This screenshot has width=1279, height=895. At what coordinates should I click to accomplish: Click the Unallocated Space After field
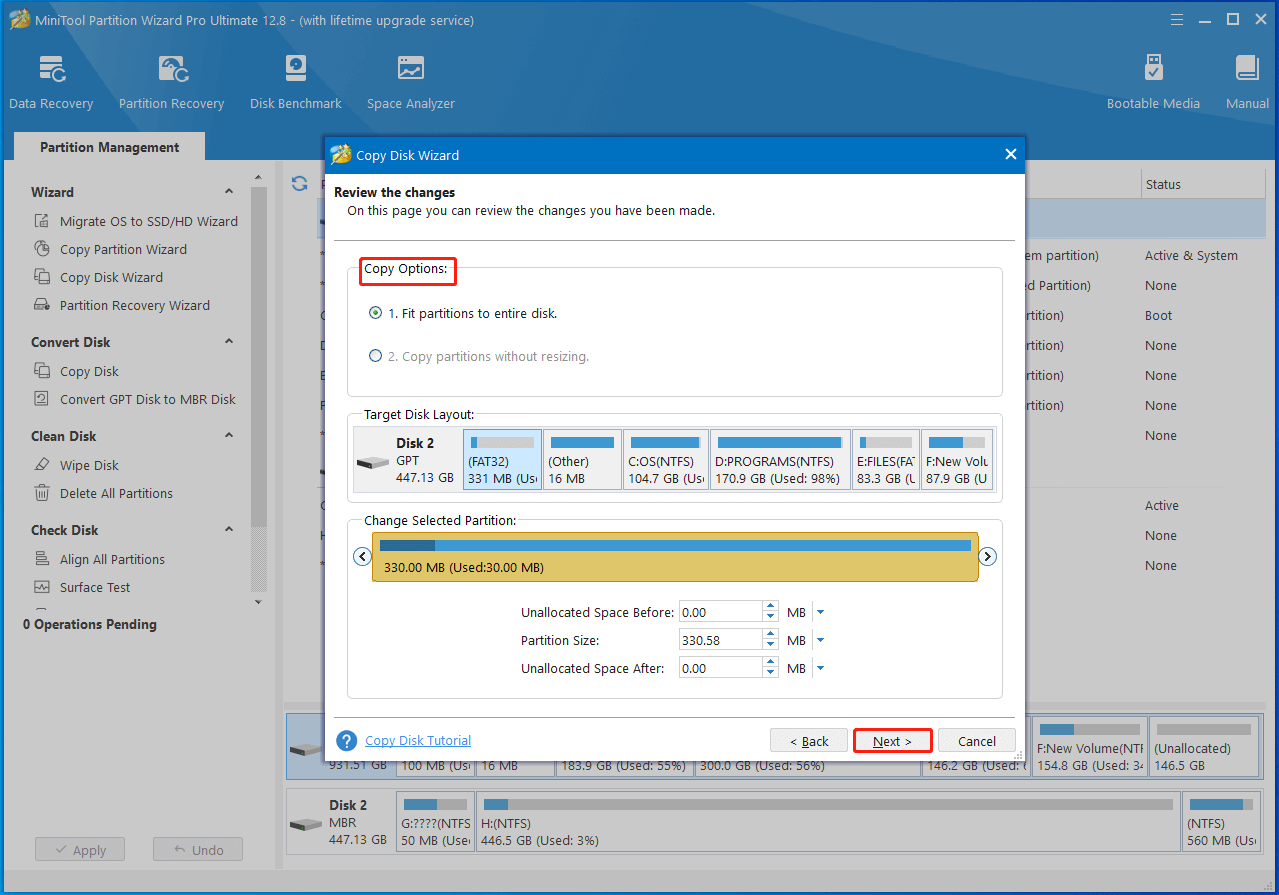click(x=721, y=668)
